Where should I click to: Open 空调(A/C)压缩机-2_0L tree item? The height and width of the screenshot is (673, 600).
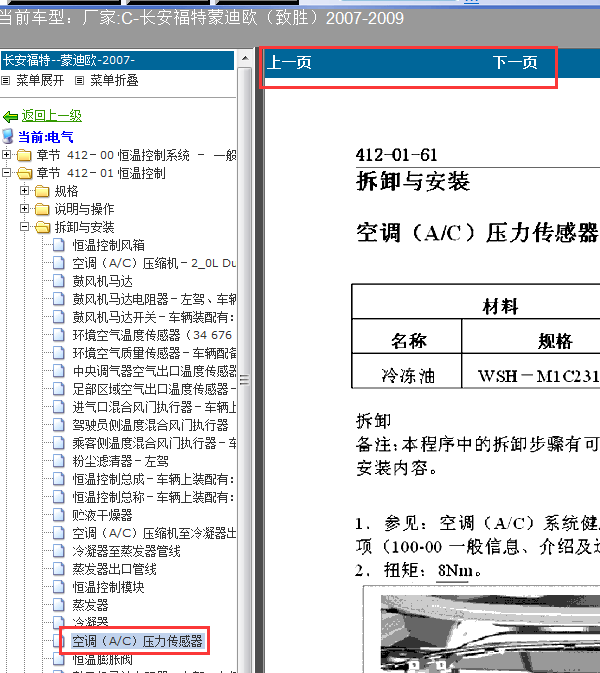[154, 263]
